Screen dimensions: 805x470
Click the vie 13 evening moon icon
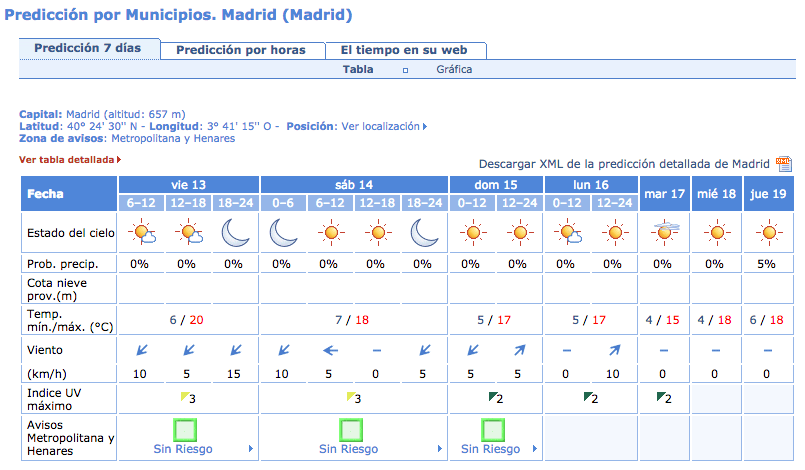(x=235, y=233)
